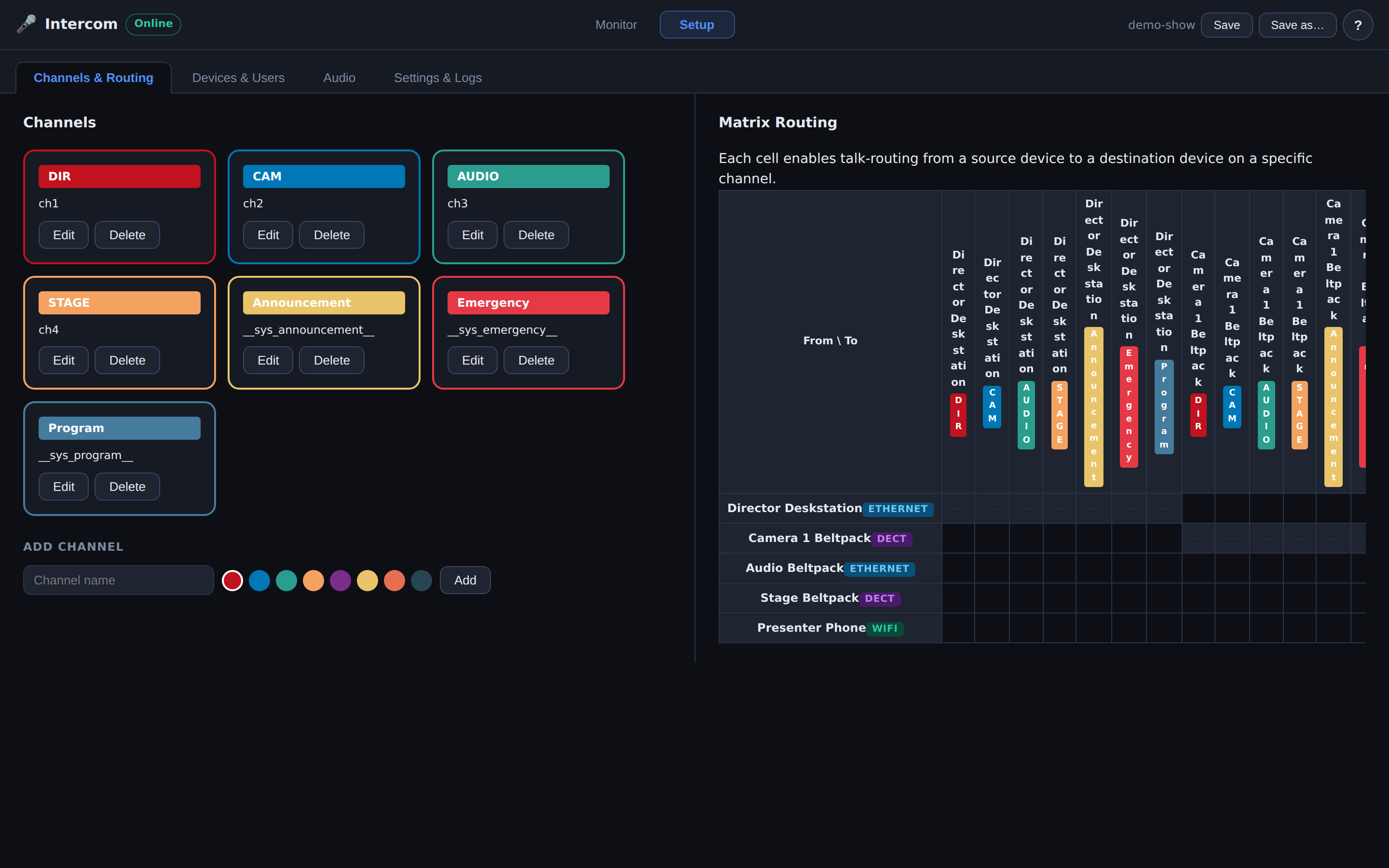Screen dimensions: 1389x868
Task: Toggle Presenter Phone to Director Deskstation AUDIO cell
Action: click(x=1026, y=628)
